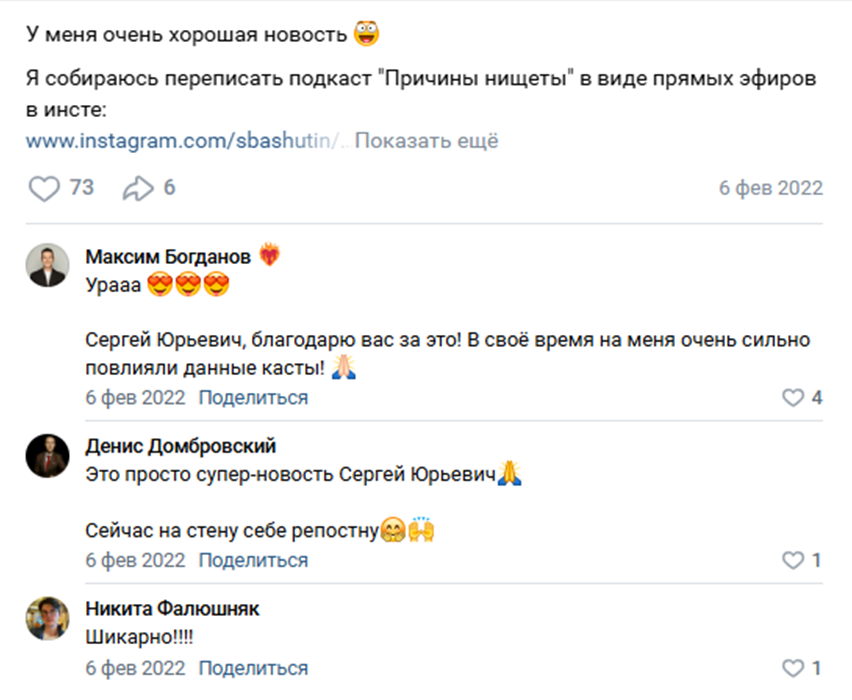Viewport: 852px width, 700px height.
Task: Like Денис Домбровский's comment
Action: [x=793, y=561]
